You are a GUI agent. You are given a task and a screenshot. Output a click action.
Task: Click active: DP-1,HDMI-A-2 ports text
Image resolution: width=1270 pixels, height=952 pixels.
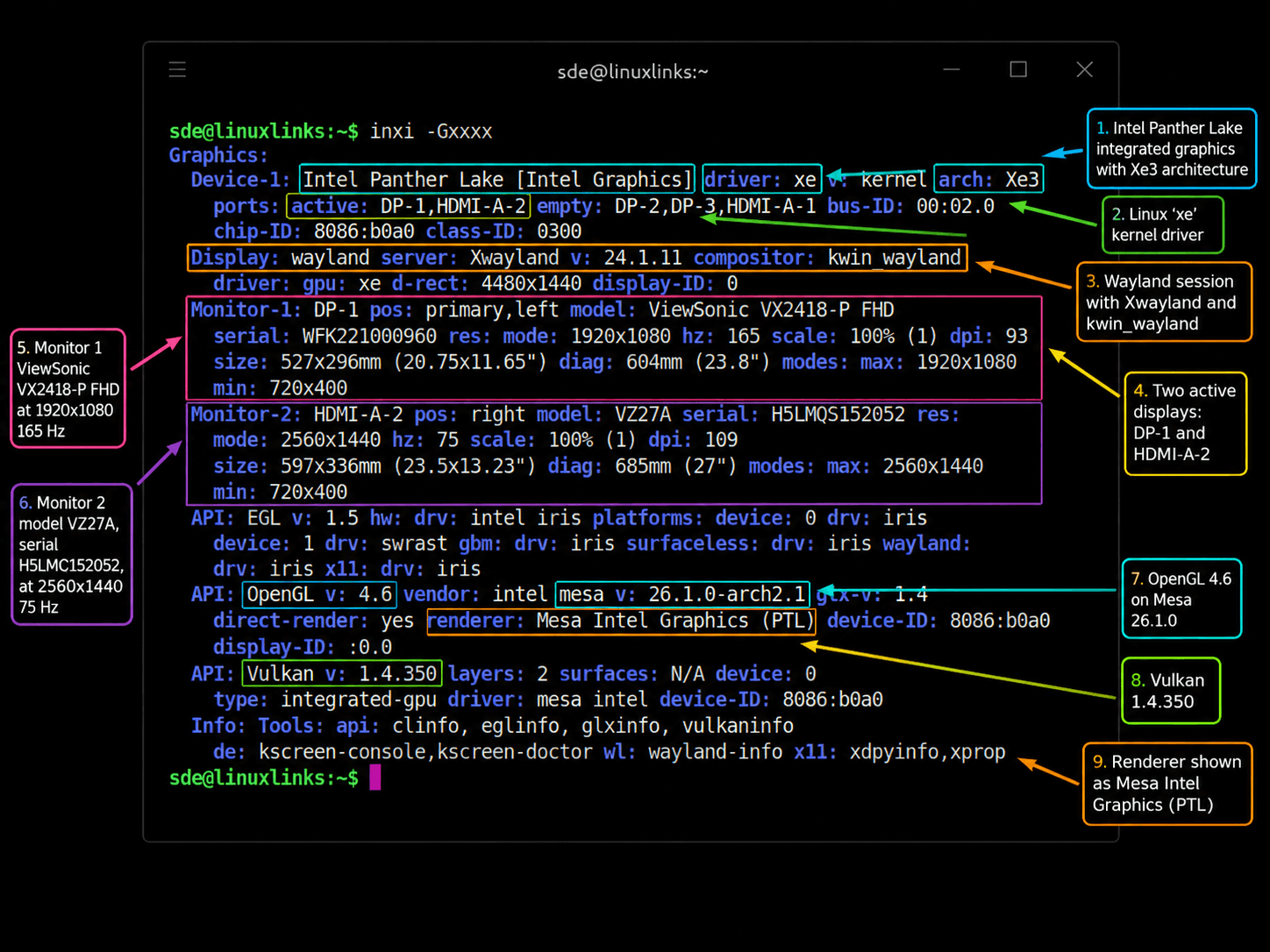point(409,206)
